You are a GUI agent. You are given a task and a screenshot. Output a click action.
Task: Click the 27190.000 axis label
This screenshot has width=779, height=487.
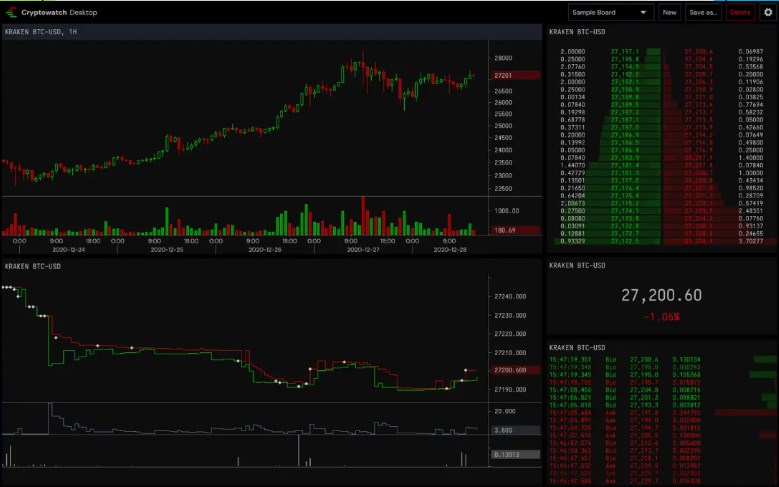pos(510,389)
